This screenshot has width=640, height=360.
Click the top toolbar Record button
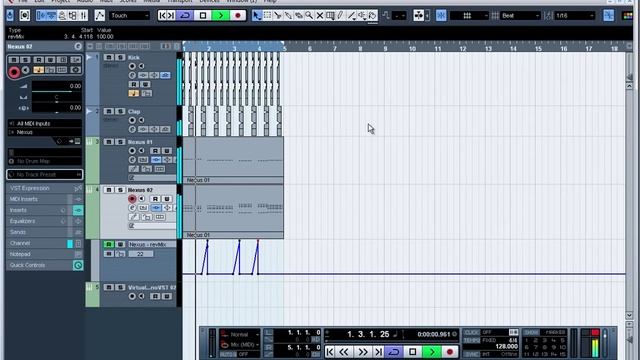(238, 16)
